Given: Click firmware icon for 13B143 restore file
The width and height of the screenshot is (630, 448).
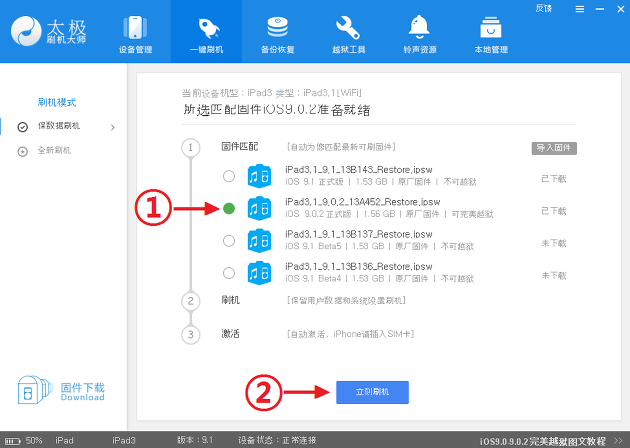Looking at the screenshot, I should pos(259,176).
